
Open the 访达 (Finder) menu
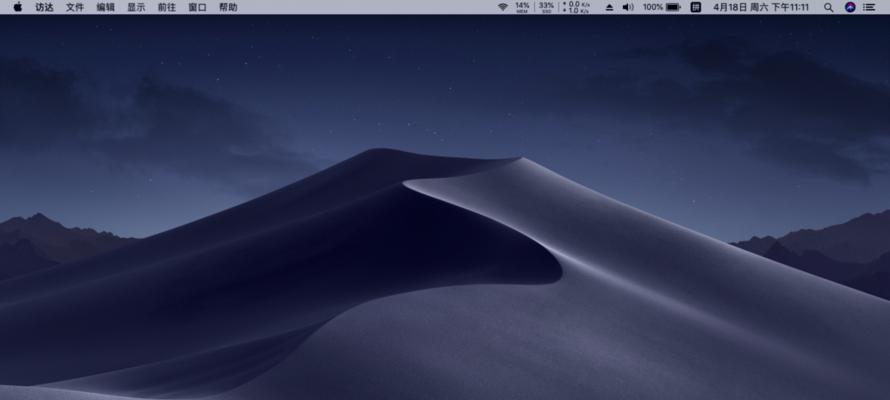click(x=44, y=7)
